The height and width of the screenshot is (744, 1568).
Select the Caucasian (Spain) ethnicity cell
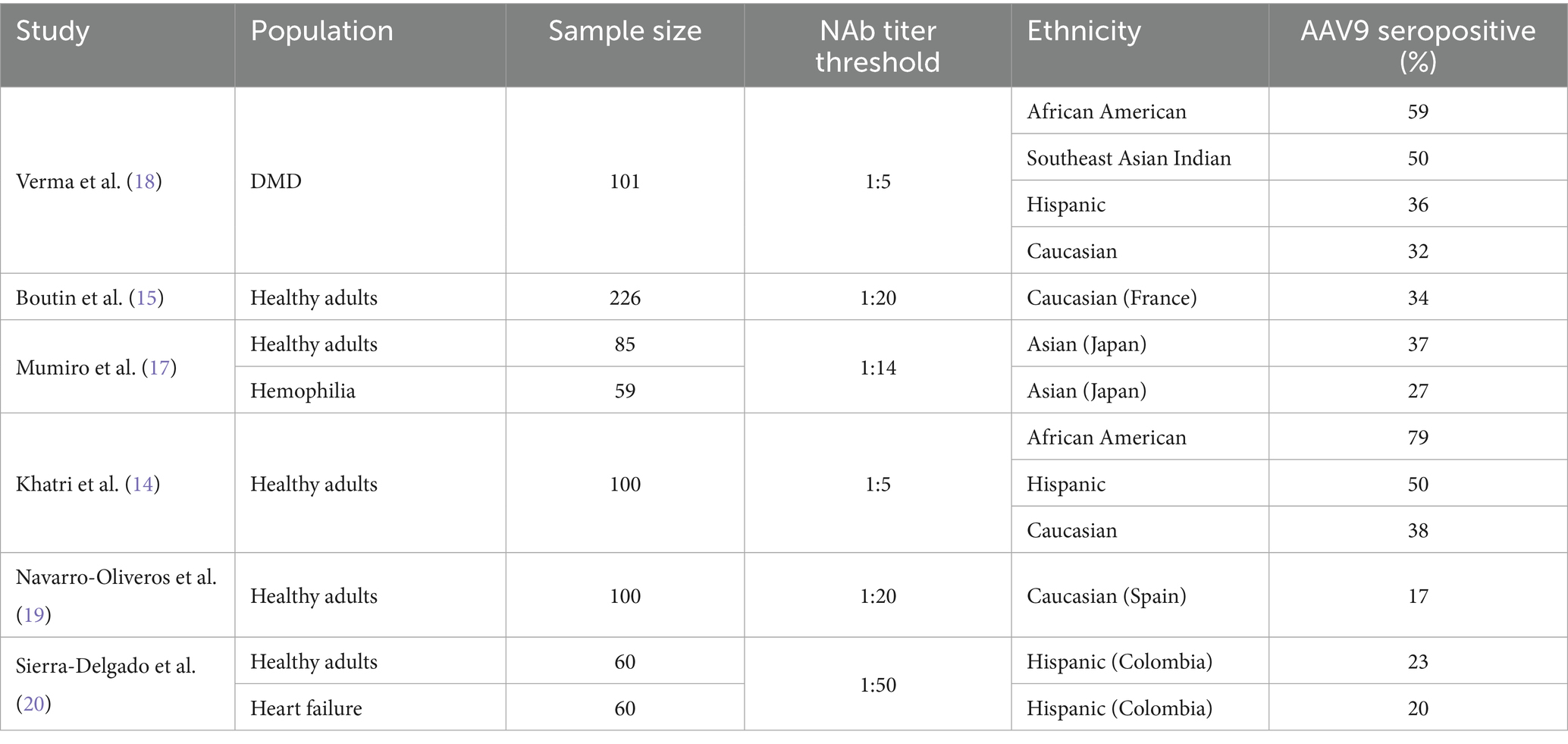click(1140, 595)
